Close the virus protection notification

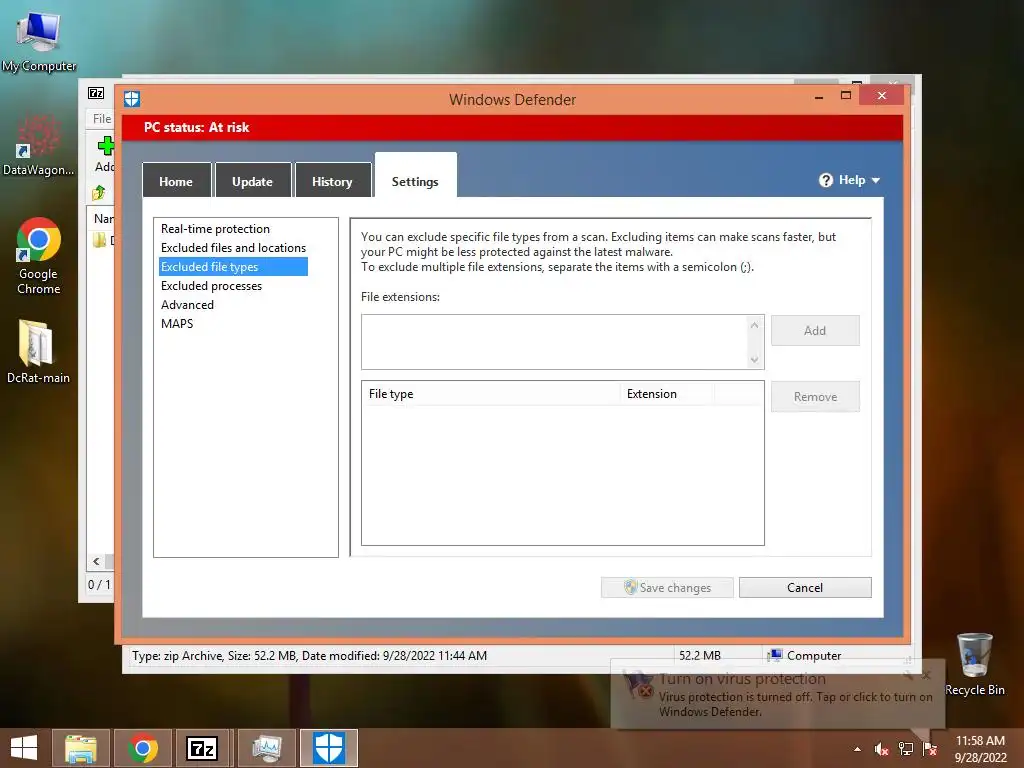tap(926, 675)
